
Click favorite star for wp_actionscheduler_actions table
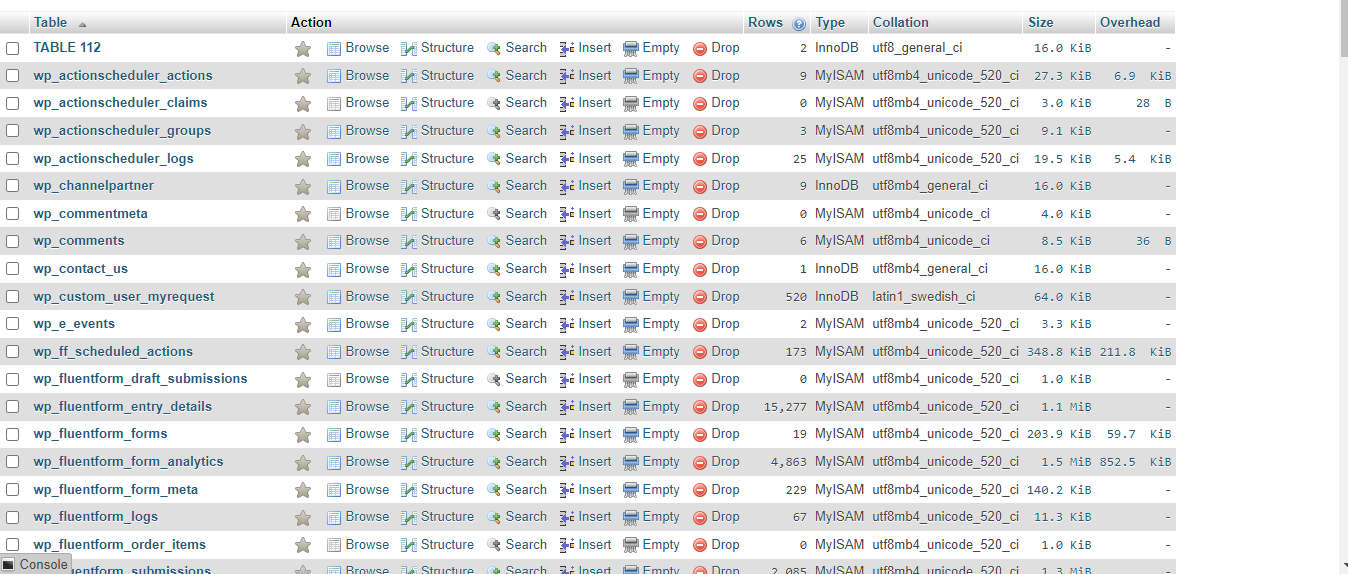click(x=303, y=76)
